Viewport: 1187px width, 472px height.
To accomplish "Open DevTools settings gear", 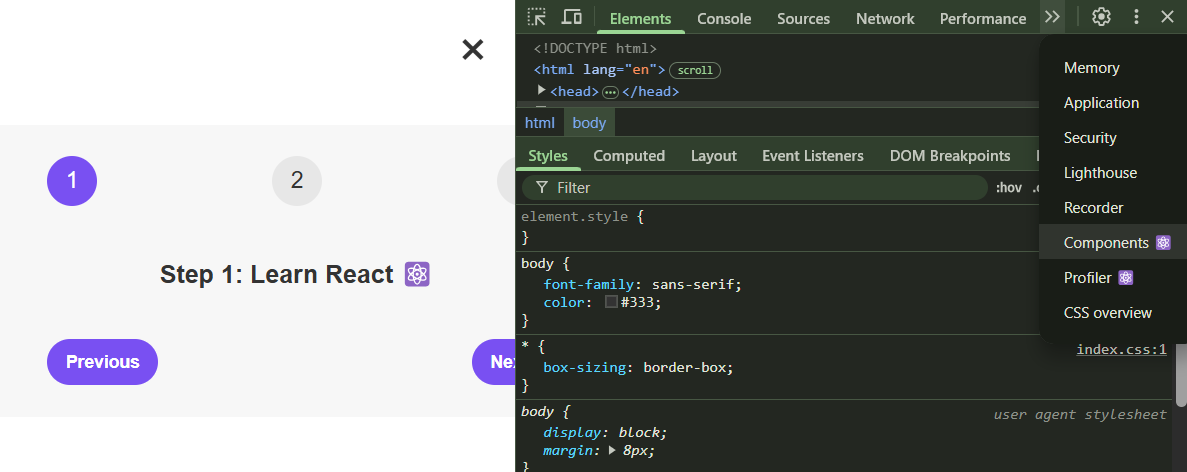I will pyautogui.click(x=1102, y=17).
